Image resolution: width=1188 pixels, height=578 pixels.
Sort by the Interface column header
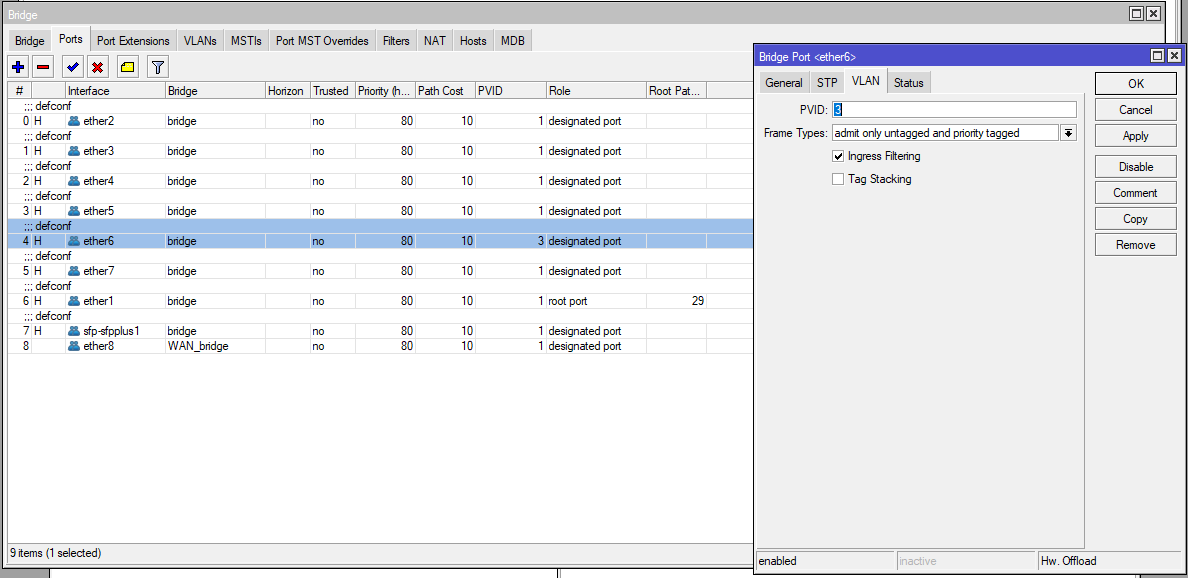pyautogui.click(x=115, y=91)
